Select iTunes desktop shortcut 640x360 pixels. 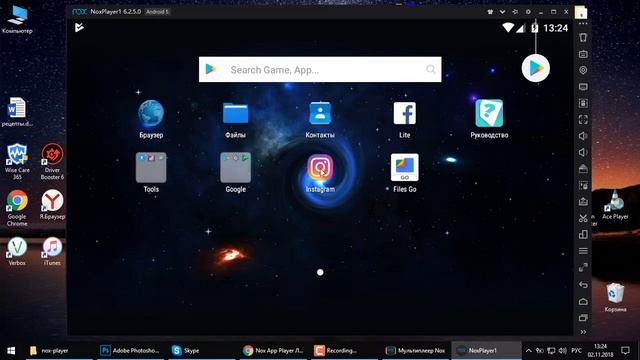[52, 251]
